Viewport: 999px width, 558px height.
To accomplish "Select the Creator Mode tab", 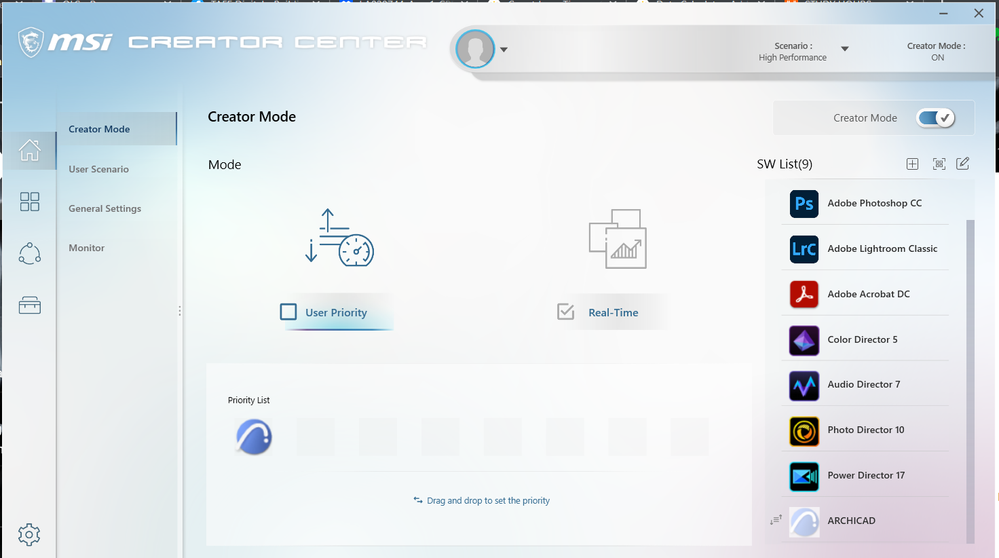I will pos(117,129).
